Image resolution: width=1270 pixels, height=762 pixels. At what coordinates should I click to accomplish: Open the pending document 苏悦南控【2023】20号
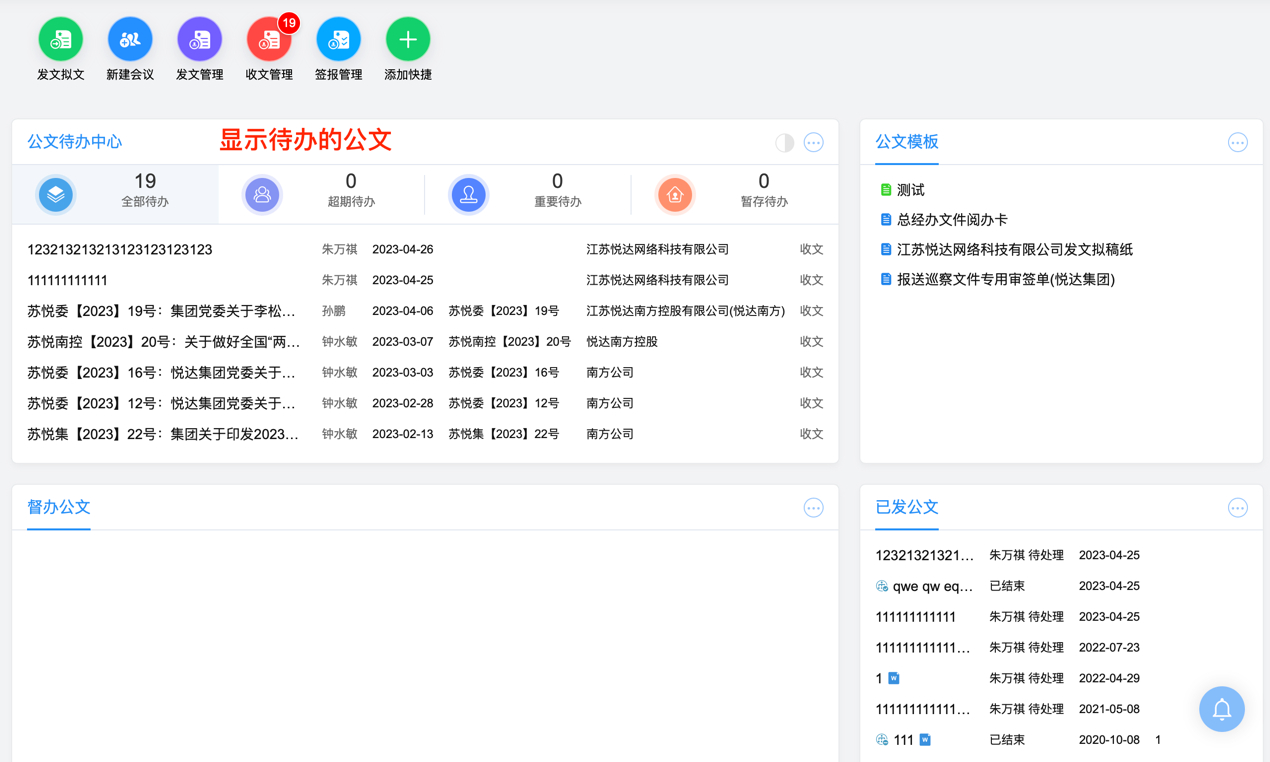[163, 342]
